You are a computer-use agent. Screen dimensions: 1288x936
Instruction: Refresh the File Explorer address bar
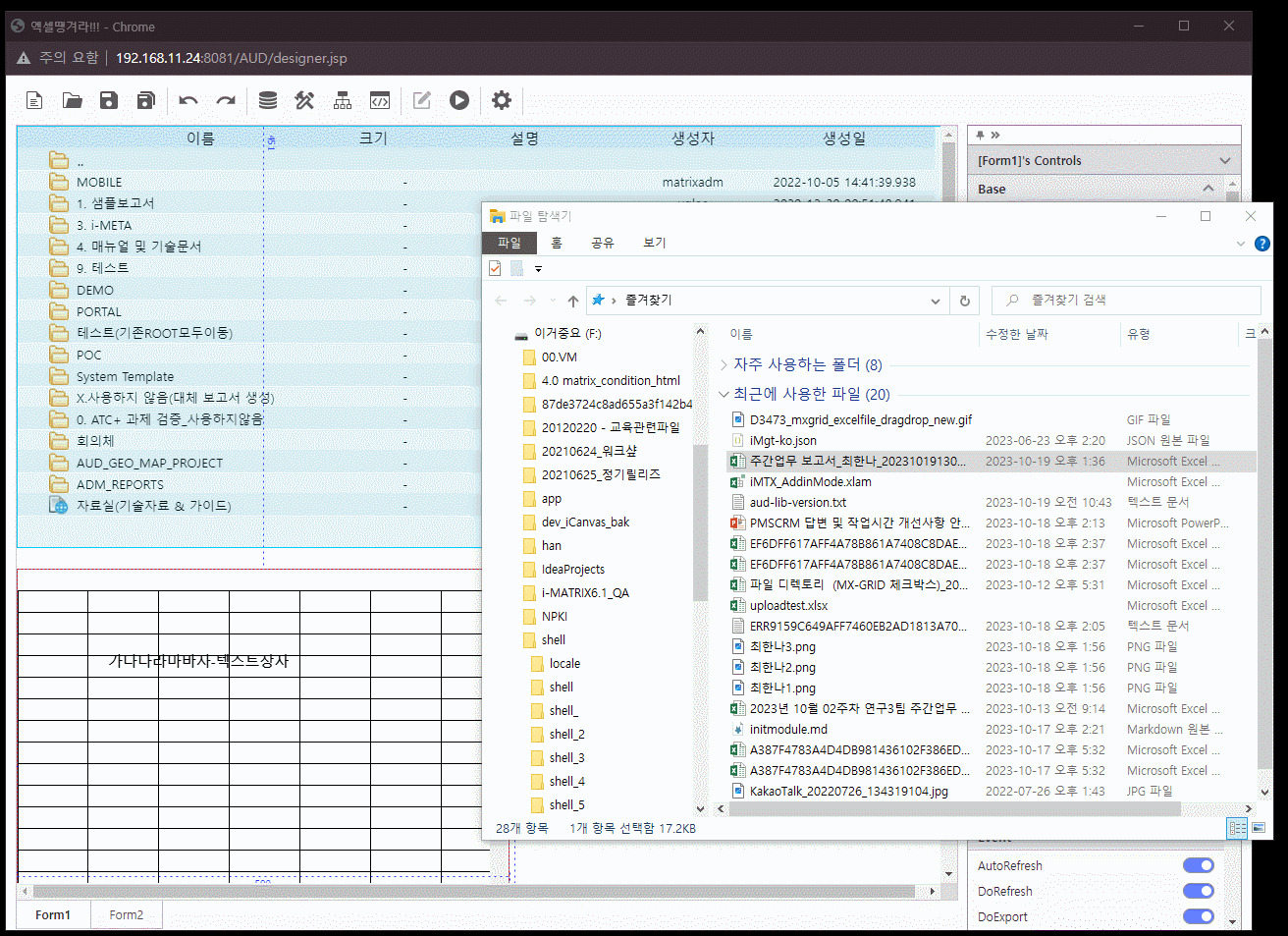(965, 301)
